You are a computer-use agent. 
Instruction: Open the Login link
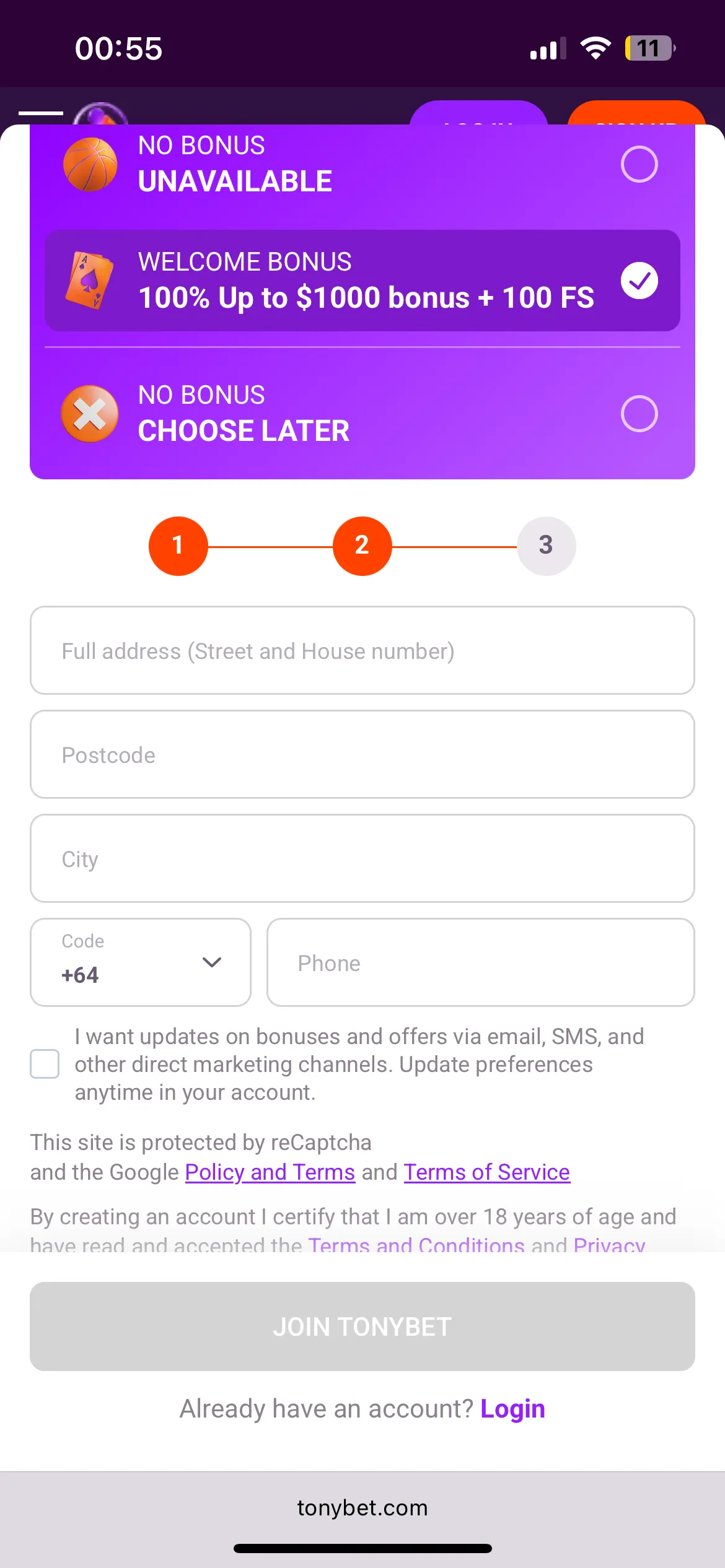(x=512, y=1409)
